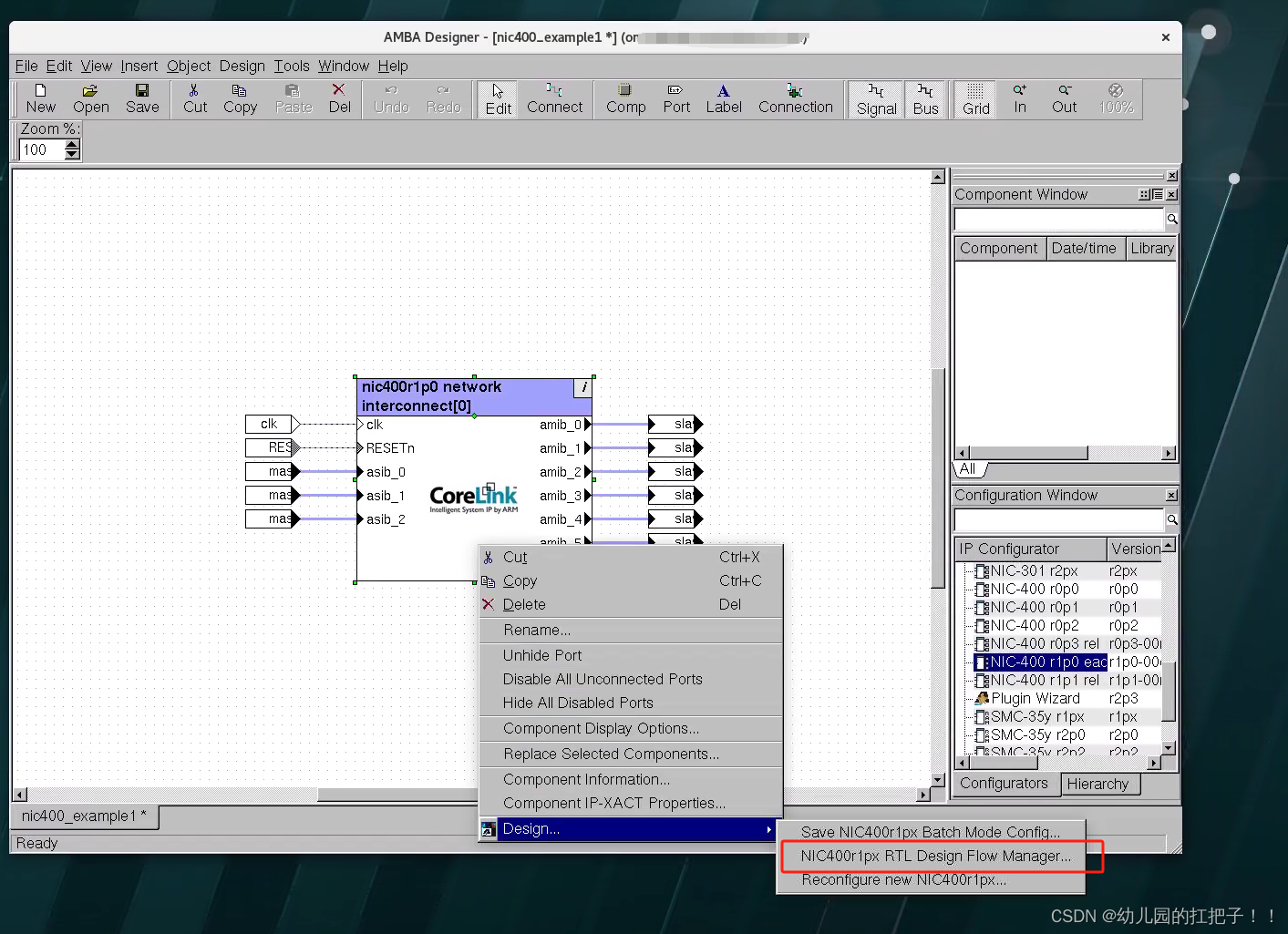Image resolution: width=1288 pixels, height=934 pixels.
Task: Toggle Signal display mode
Action: click(874, 98)
